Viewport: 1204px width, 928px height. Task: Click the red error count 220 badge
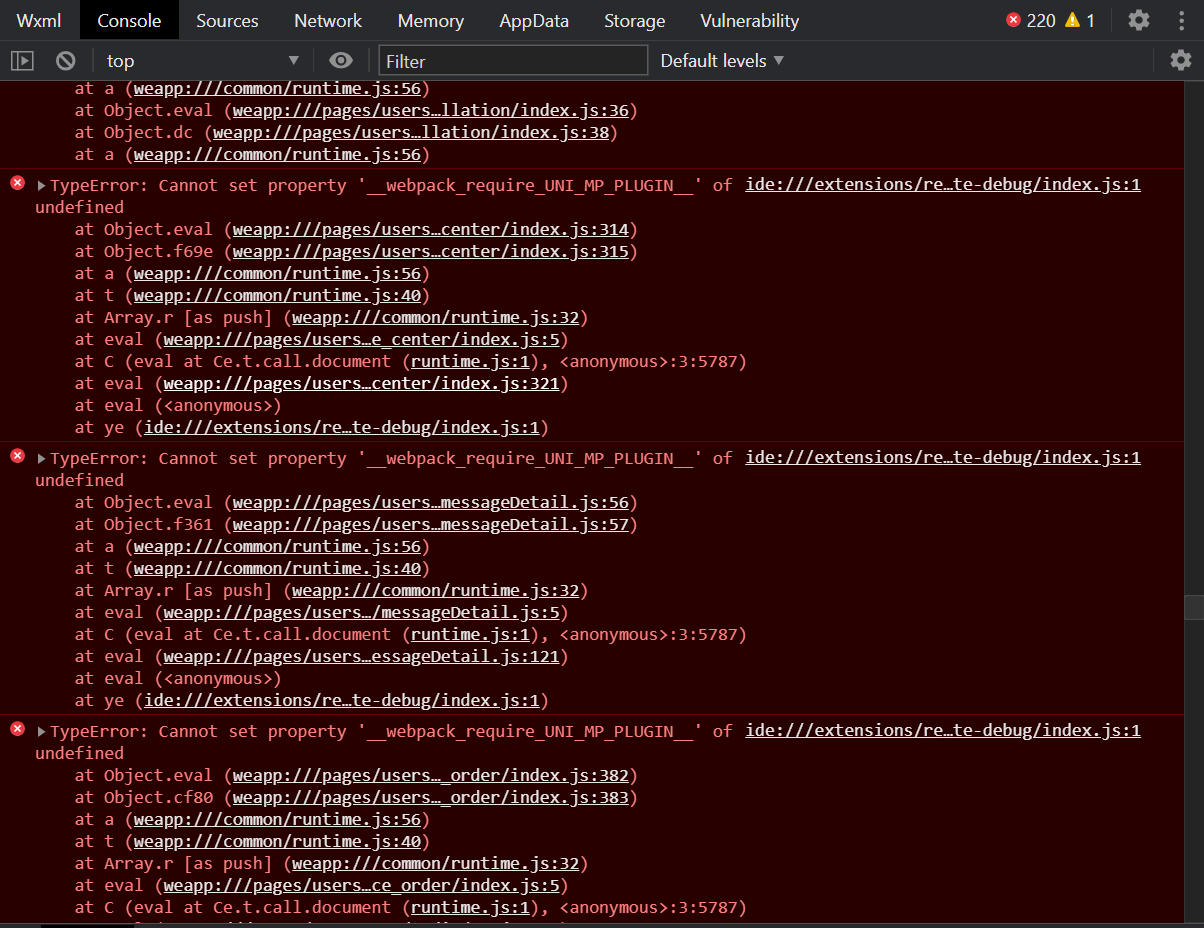[1030, 20]
